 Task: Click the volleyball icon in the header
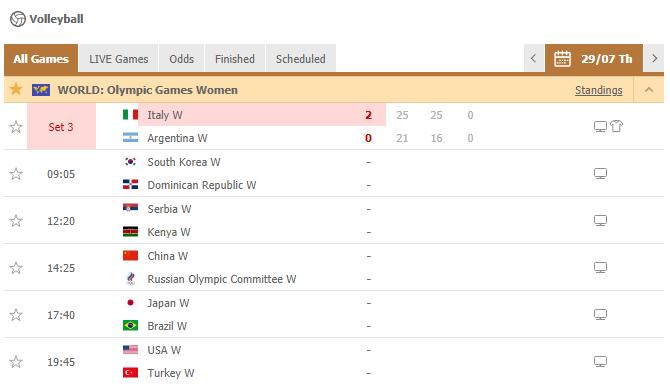coord(18,19)
